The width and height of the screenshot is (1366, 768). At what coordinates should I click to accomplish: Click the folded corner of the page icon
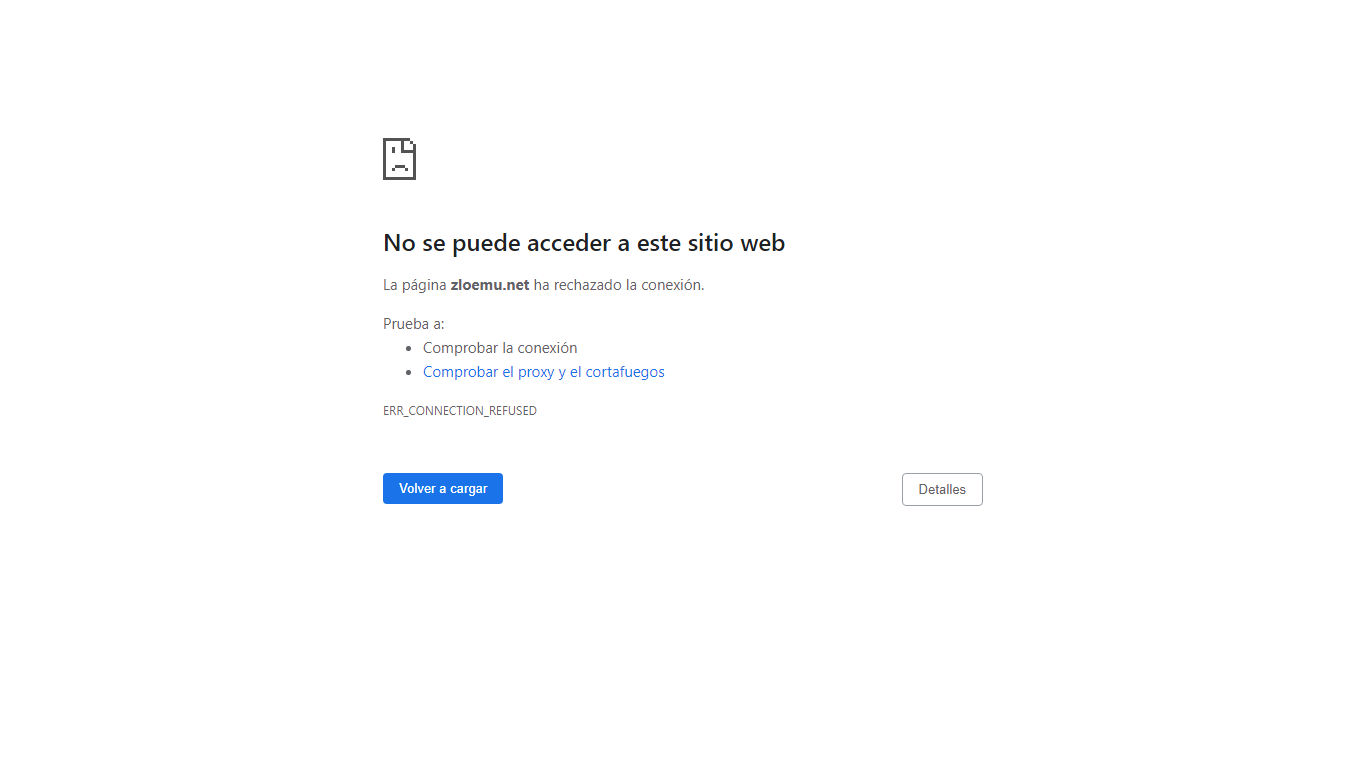408,145
